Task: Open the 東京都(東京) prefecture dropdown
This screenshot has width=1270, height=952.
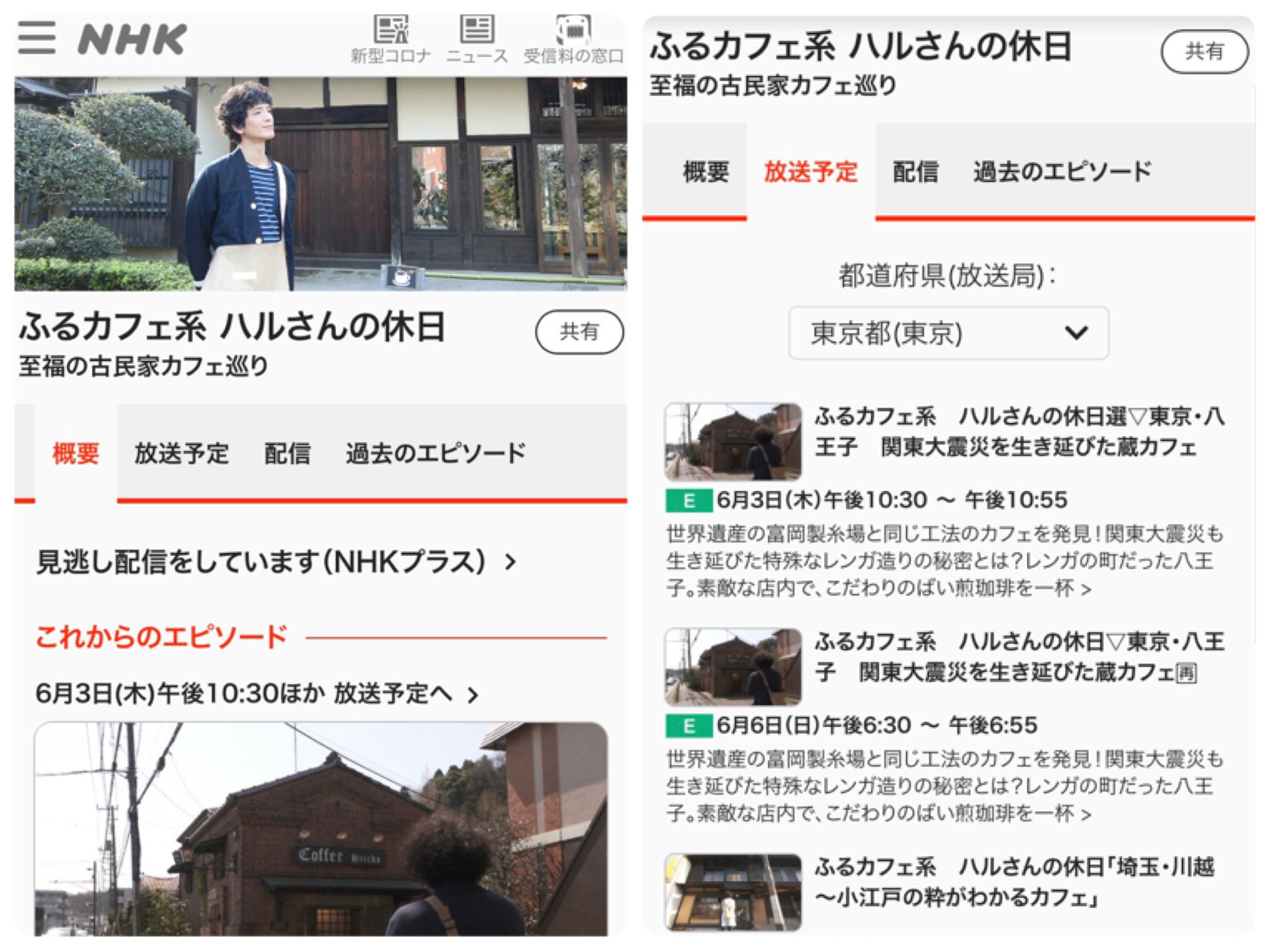Action: pos(948,333)
